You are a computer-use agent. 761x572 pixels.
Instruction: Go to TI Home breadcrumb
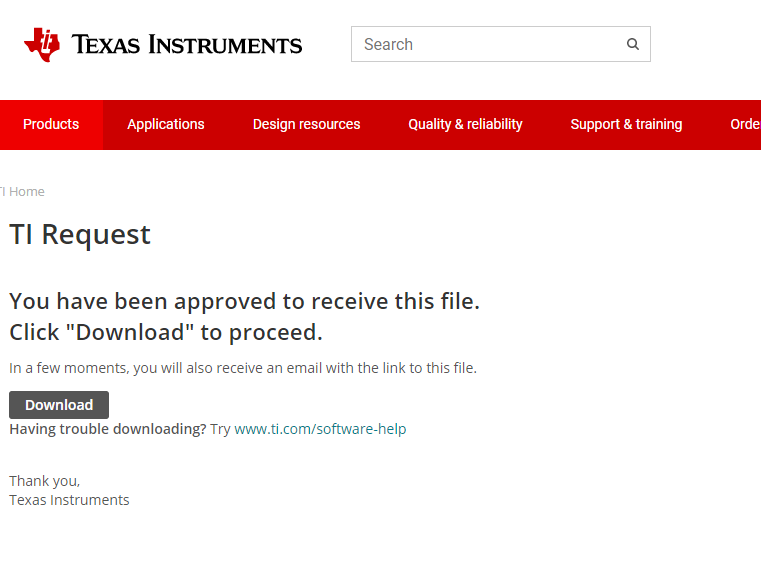click(x=22, y=192)
